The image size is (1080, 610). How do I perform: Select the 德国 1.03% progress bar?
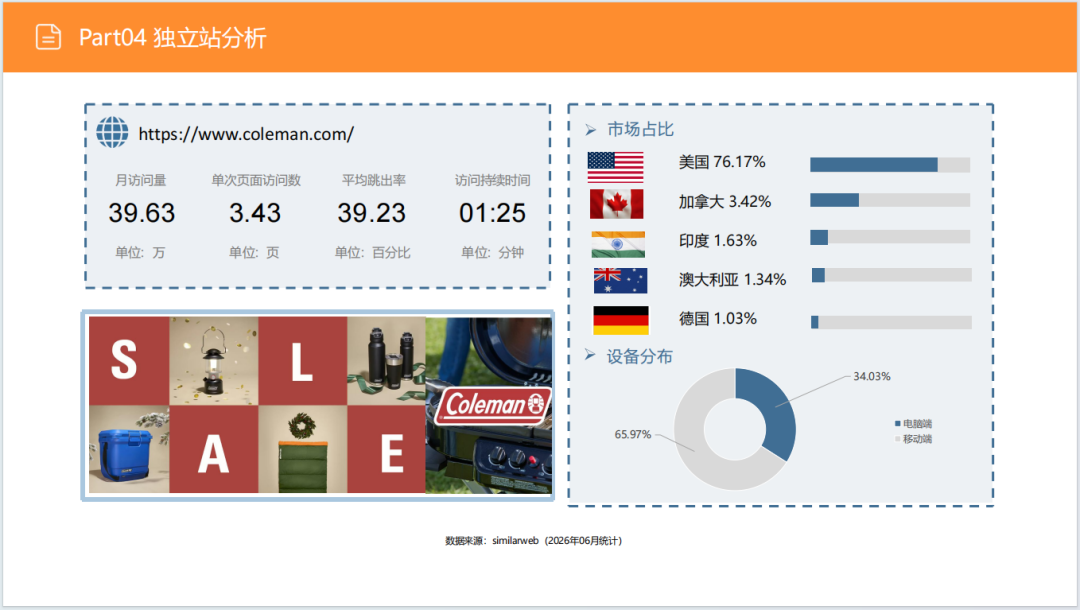point(891,322)
